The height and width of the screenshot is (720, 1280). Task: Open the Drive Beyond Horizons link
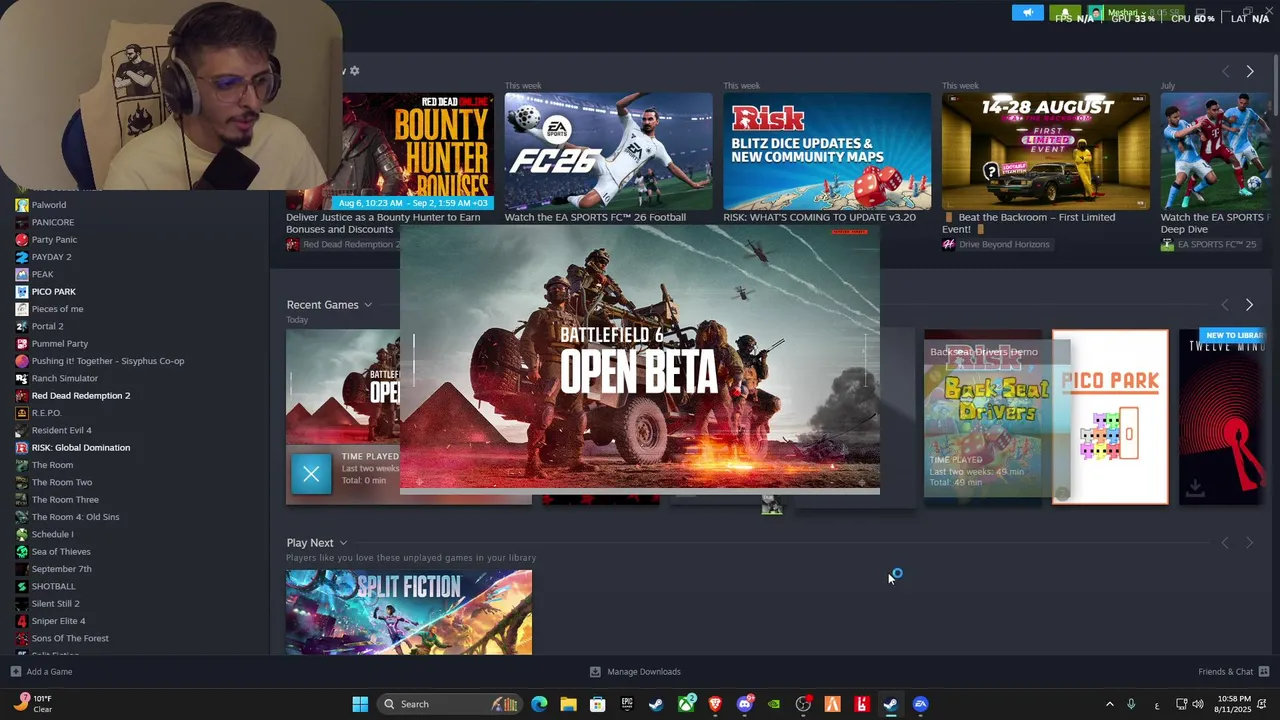995,244
